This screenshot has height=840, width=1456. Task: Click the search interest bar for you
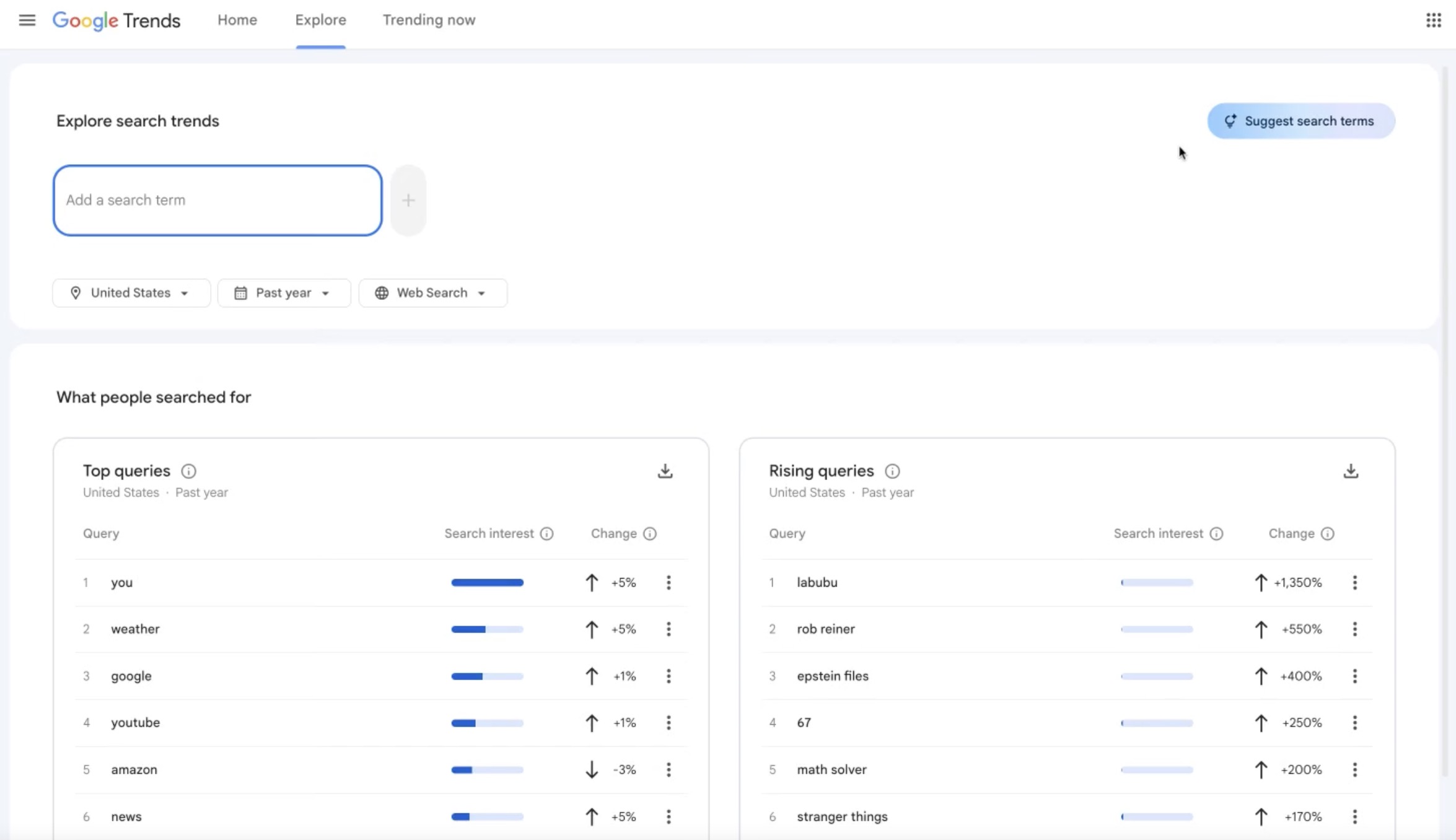[487, 582]
